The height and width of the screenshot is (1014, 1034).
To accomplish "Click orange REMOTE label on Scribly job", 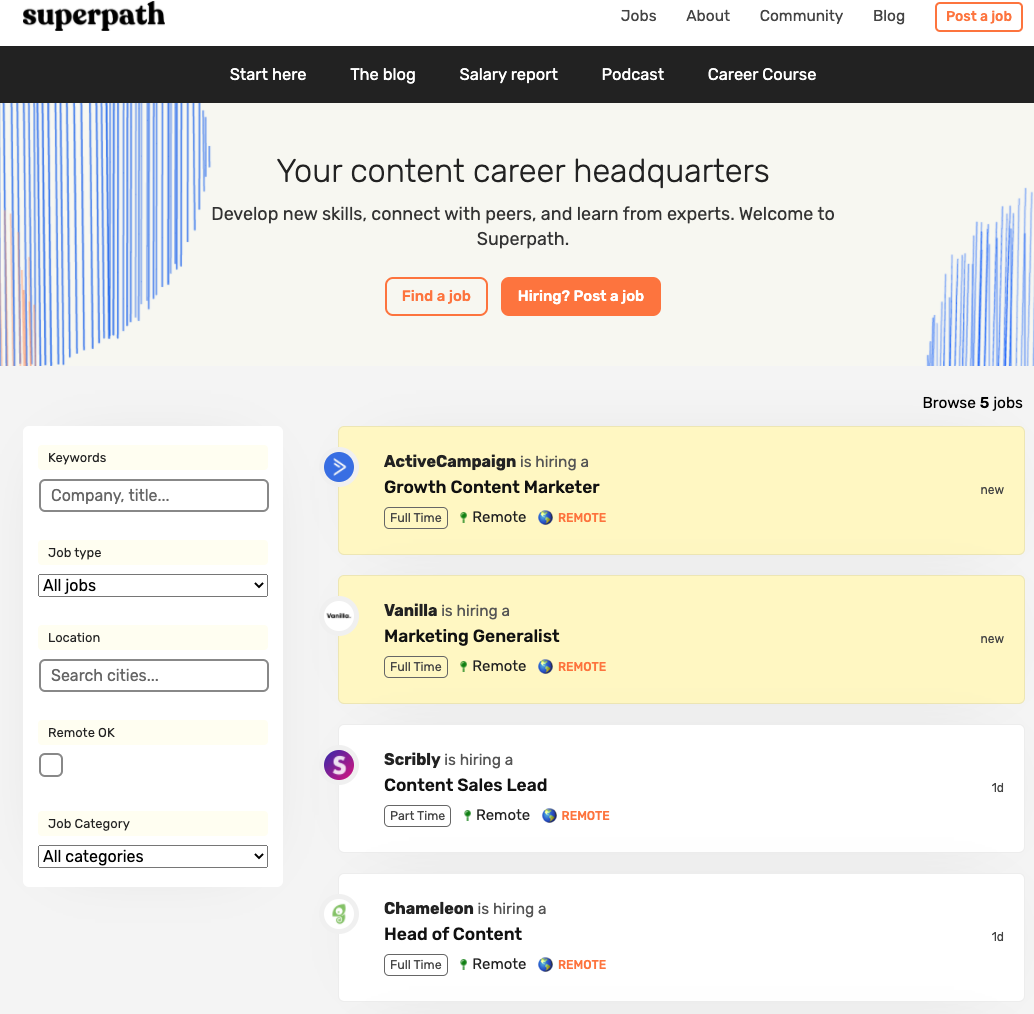I will tap(586, 816).
